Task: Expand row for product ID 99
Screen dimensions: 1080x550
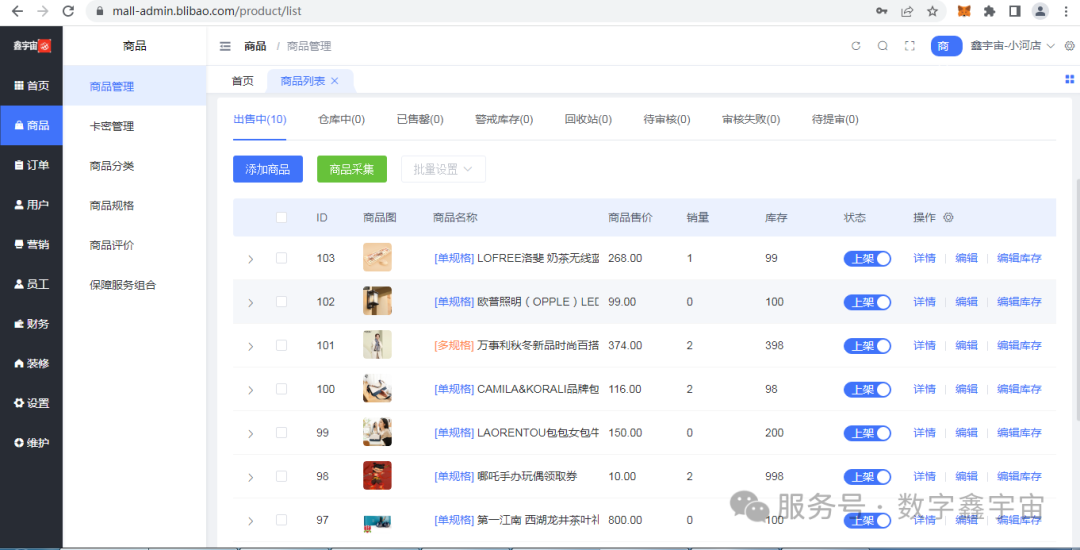Action: (x=251, y=434)
